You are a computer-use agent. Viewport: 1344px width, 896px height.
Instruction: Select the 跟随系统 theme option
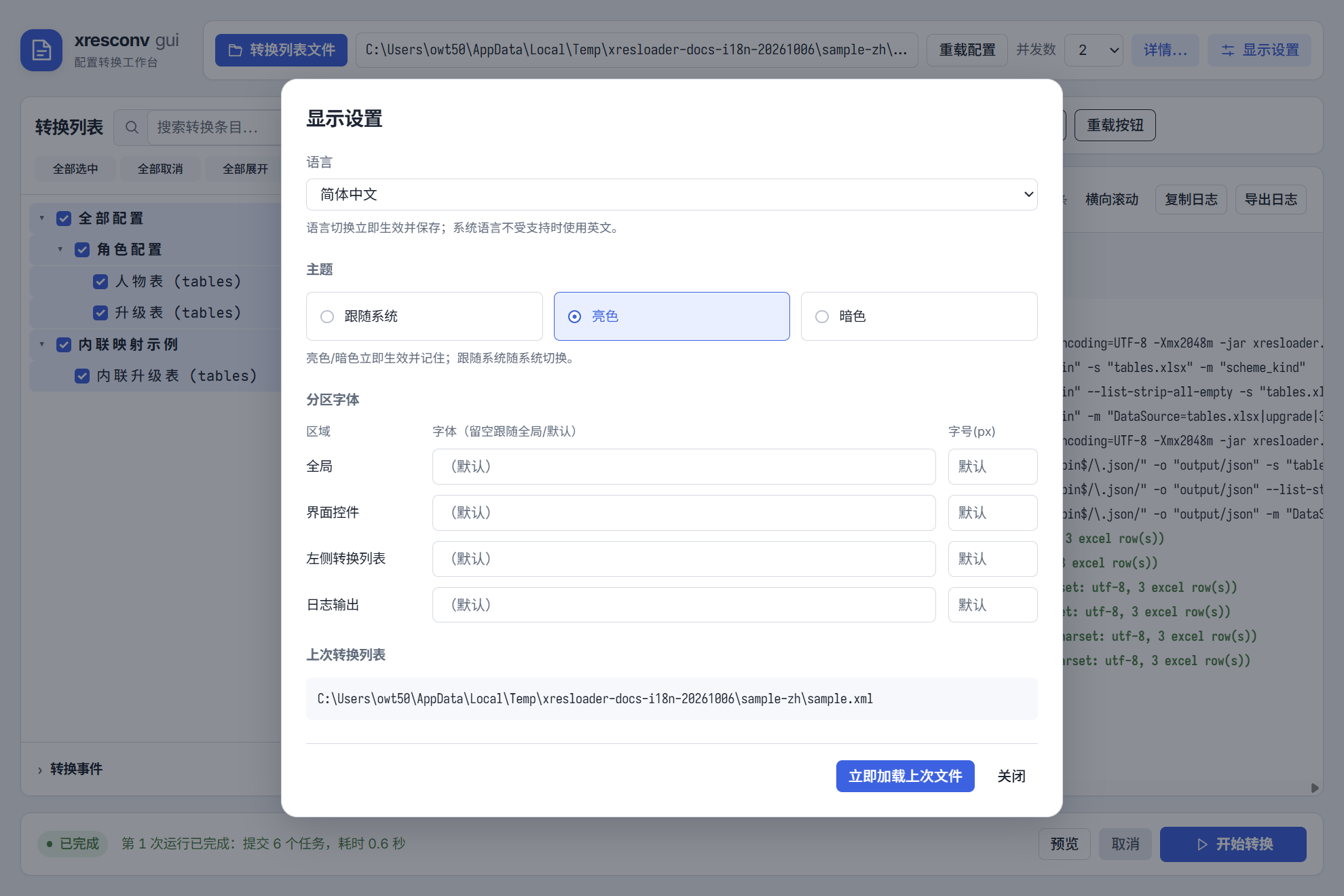pos(424,316)
